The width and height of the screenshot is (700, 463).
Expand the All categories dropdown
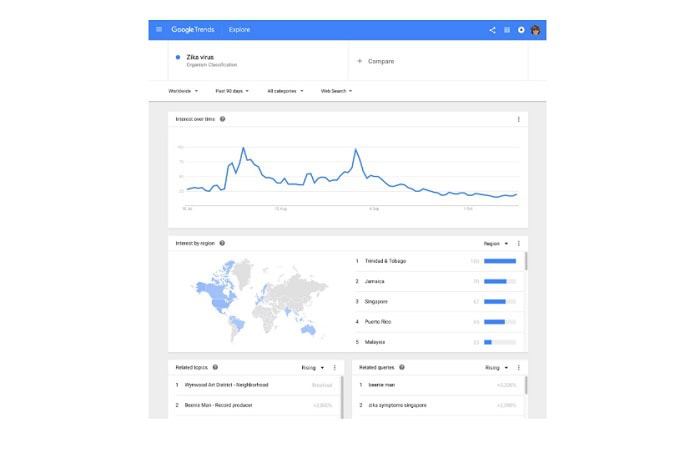(x=285, y=91)
